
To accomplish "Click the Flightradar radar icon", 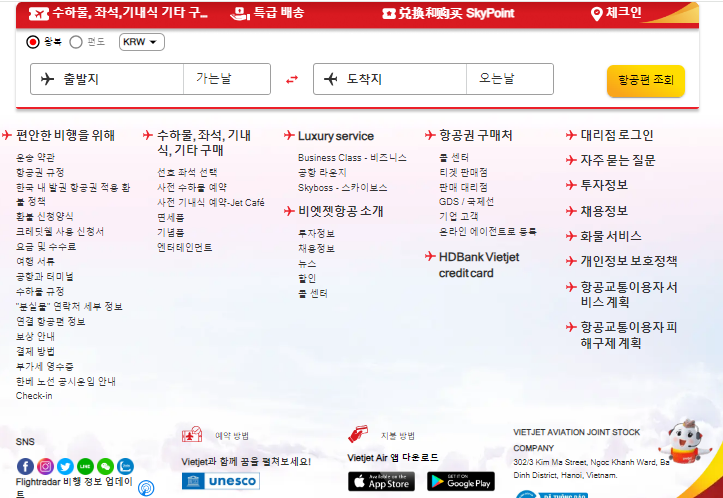I will point(146,488).
